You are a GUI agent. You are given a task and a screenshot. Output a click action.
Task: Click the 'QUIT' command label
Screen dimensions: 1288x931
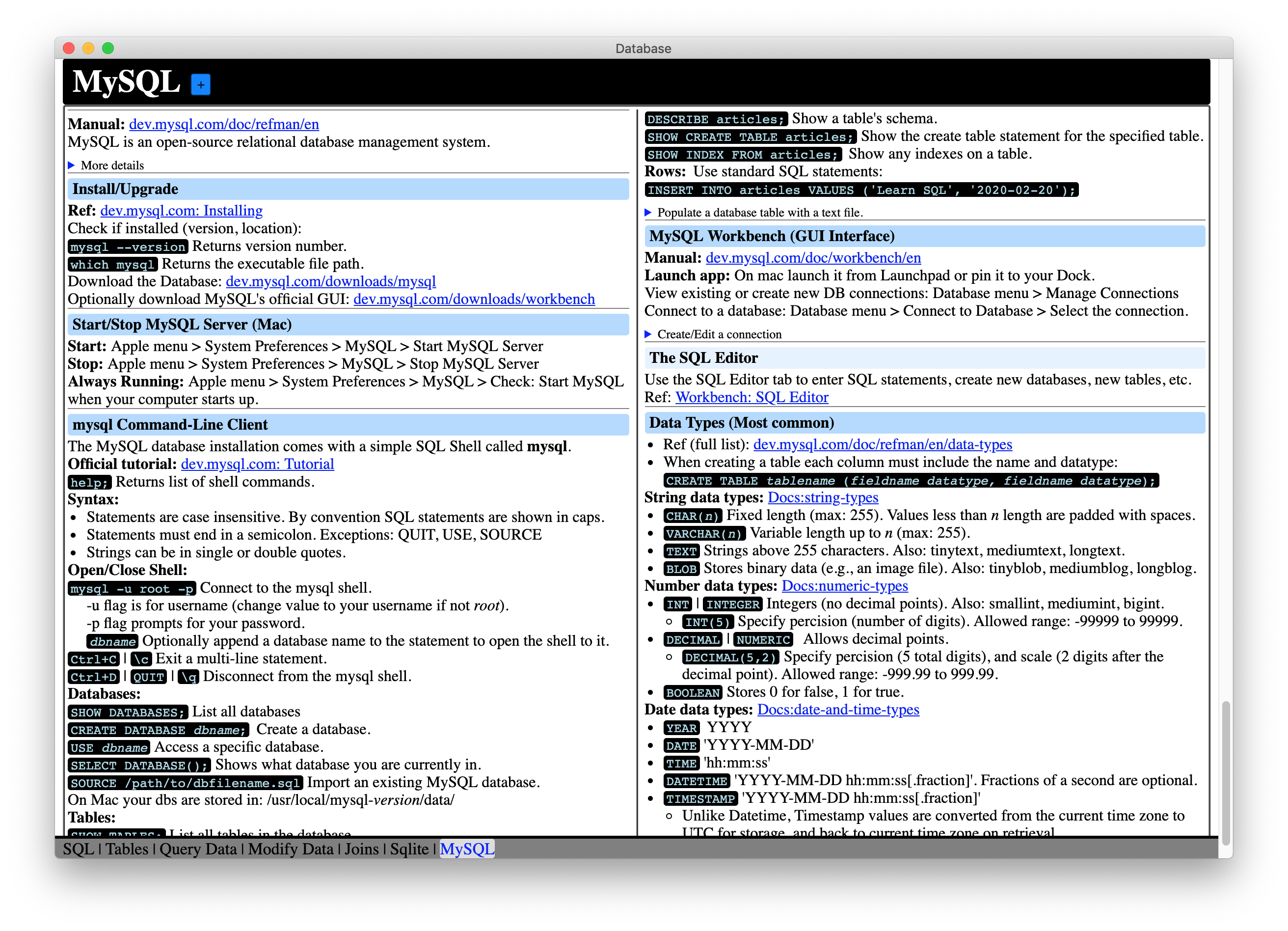pyautogui.click(x=148, y=677)
